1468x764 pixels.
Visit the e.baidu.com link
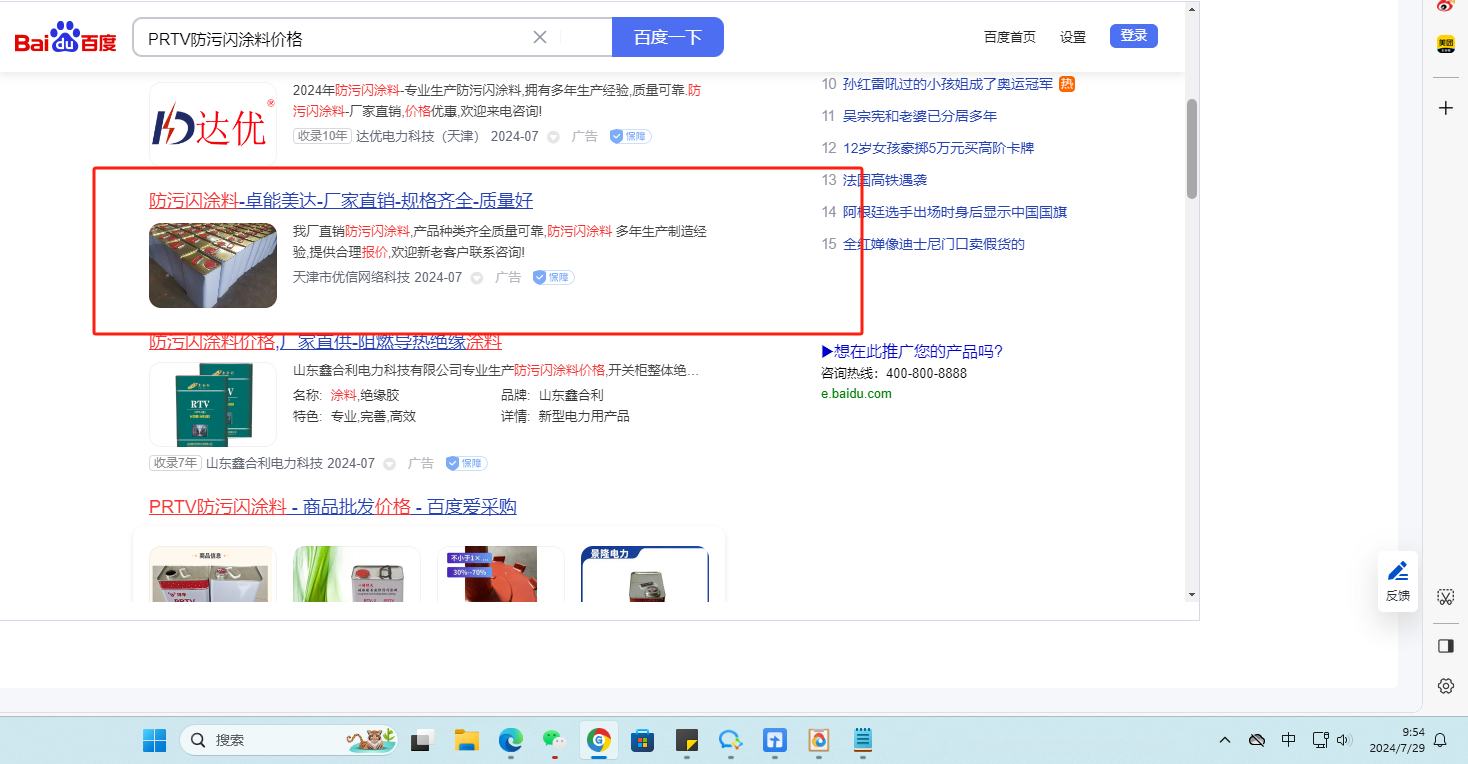856,394
